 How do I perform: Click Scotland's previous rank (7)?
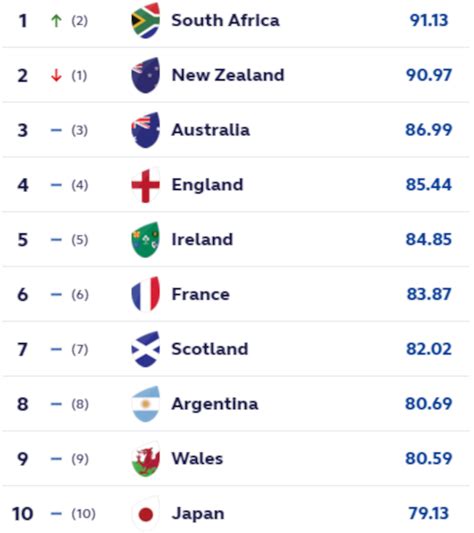pos(80,349)
